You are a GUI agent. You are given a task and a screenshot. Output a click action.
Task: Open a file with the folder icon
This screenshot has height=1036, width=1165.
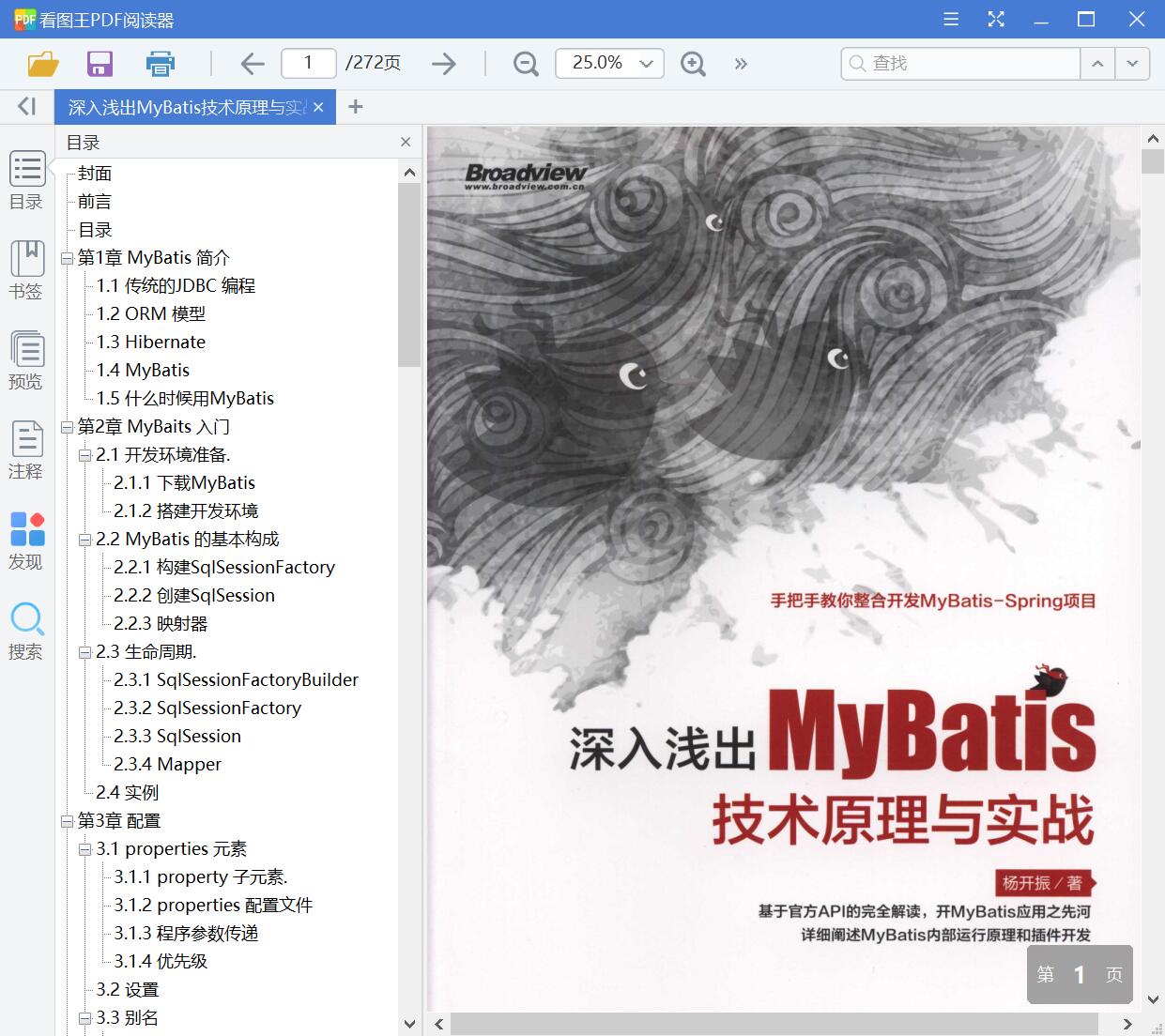tap(43, 64)
